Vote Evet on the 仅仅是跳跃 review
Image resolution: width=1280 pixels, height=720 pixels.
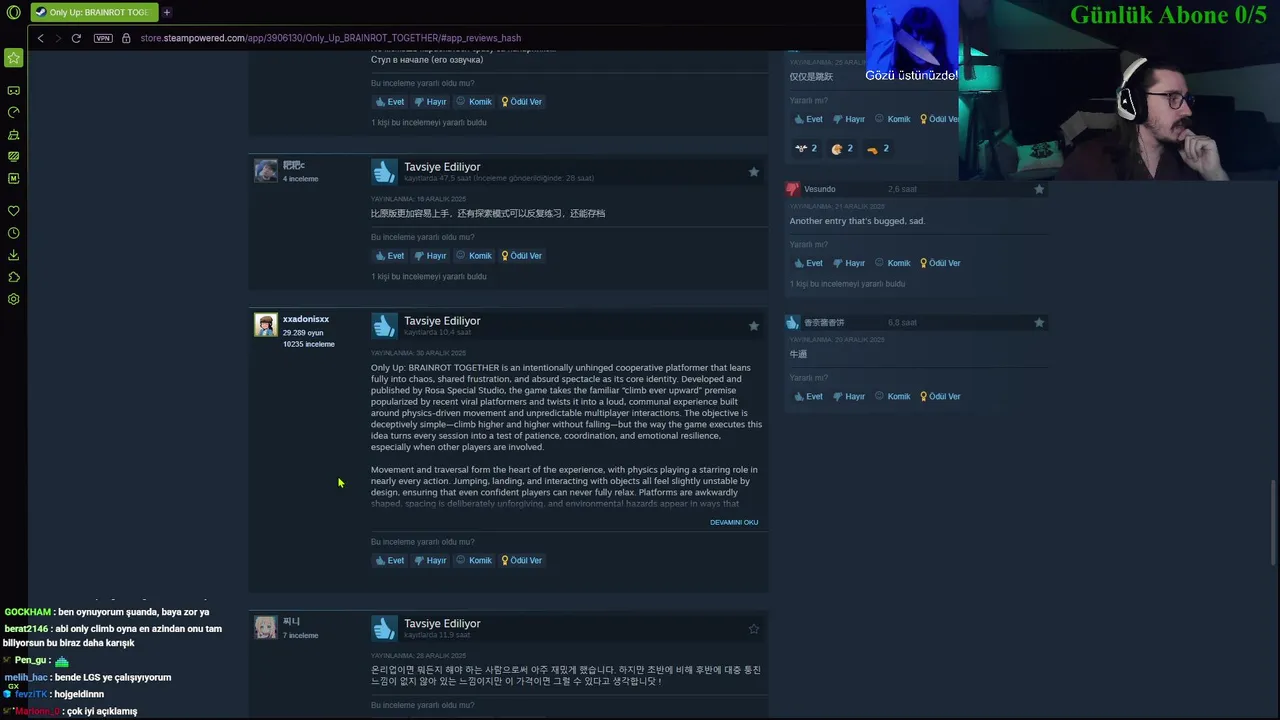coord(808,120)
